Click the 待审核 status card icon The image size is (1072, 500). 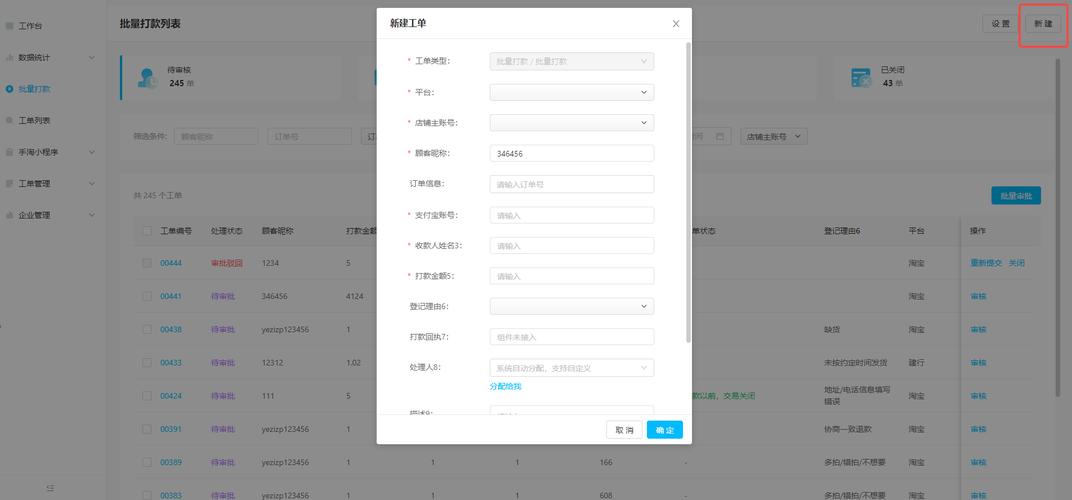[149, 78]
